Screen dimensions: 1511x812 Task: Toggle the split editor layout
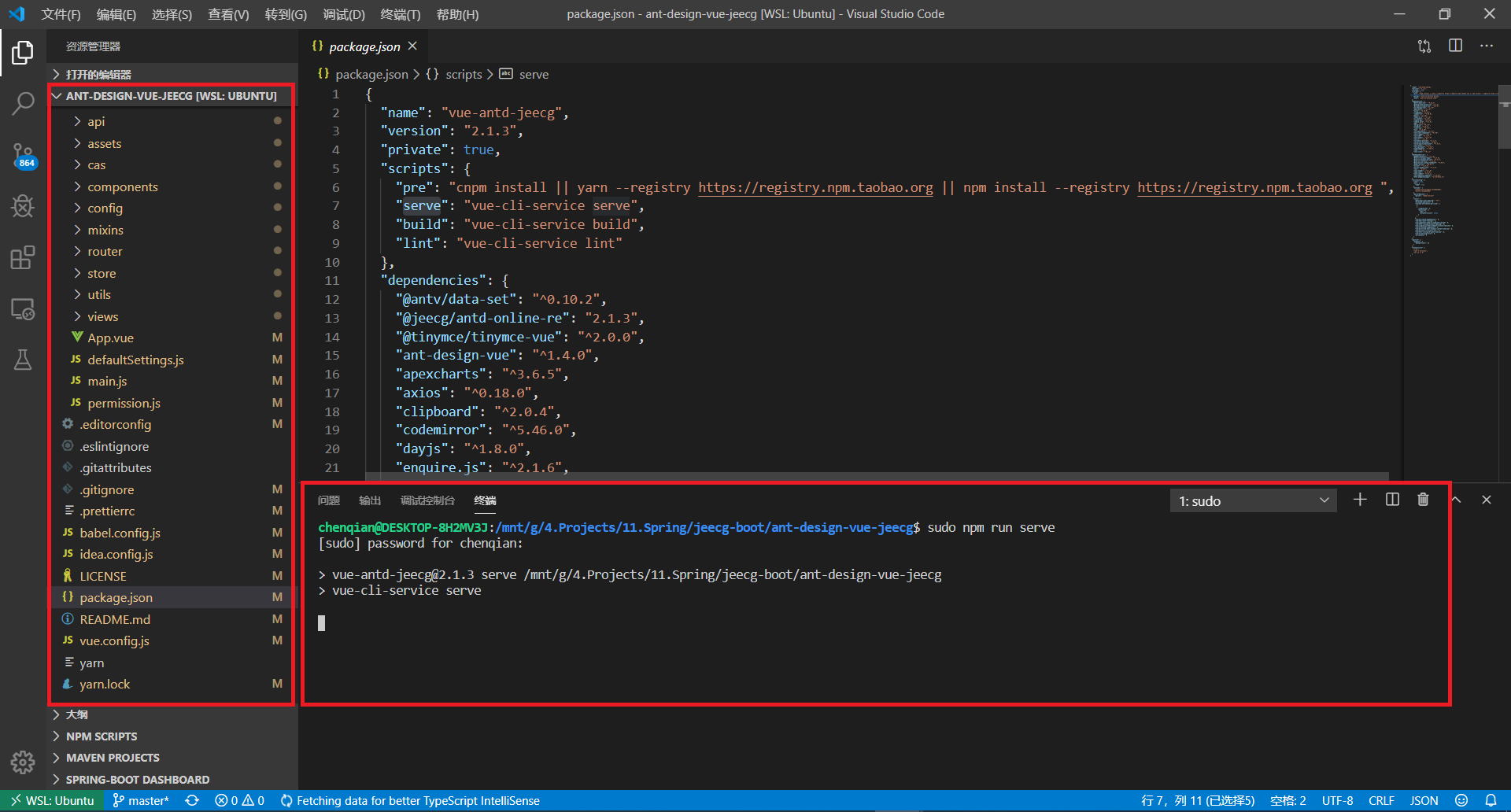coord(1455,46)
